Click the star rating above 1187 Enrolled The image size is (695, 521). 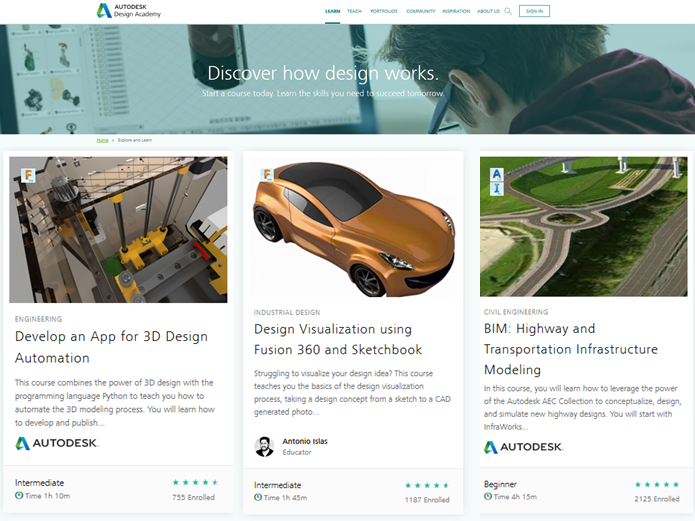pos(427,485)
